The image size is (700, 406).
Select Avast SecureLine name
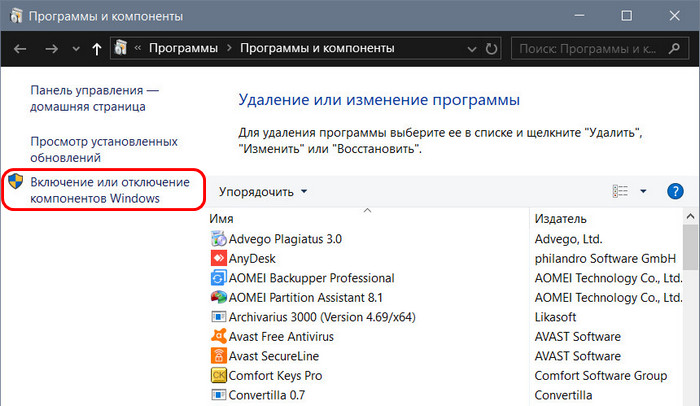274,356
